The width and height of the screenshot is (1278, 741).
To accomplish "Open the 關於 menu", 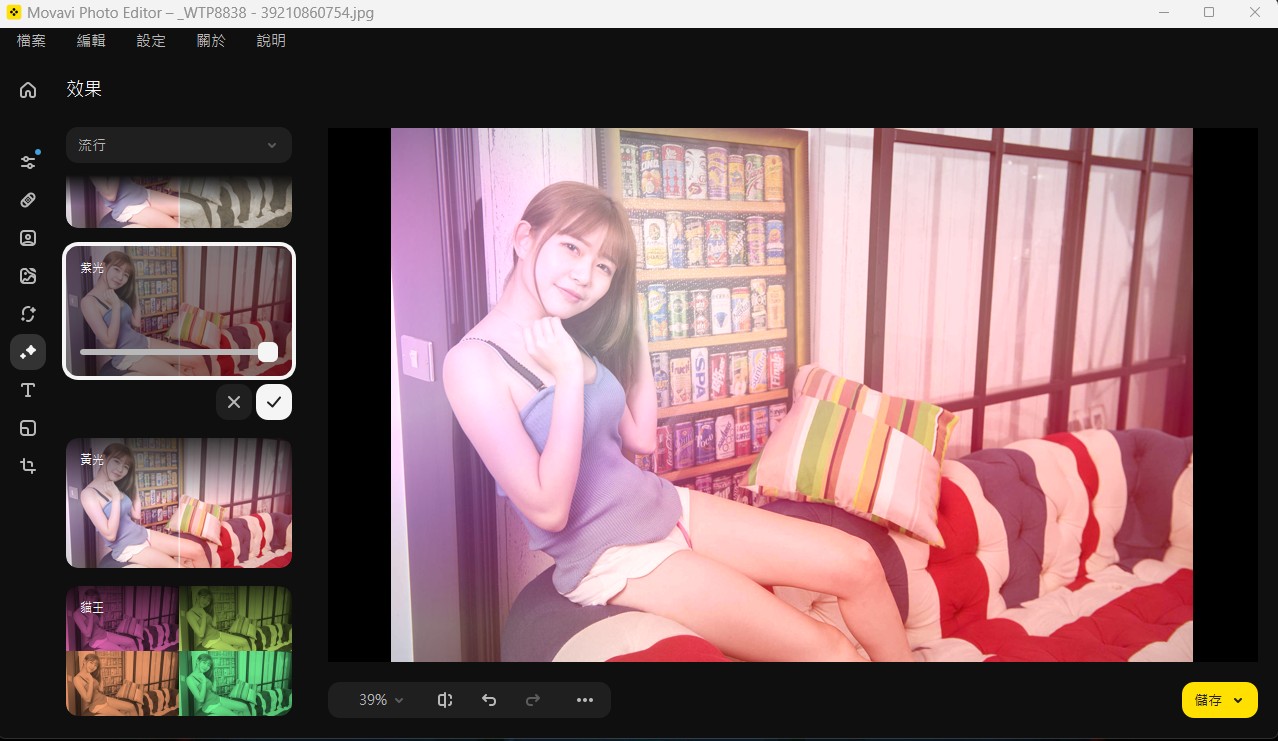I will (x=211, y=41).
